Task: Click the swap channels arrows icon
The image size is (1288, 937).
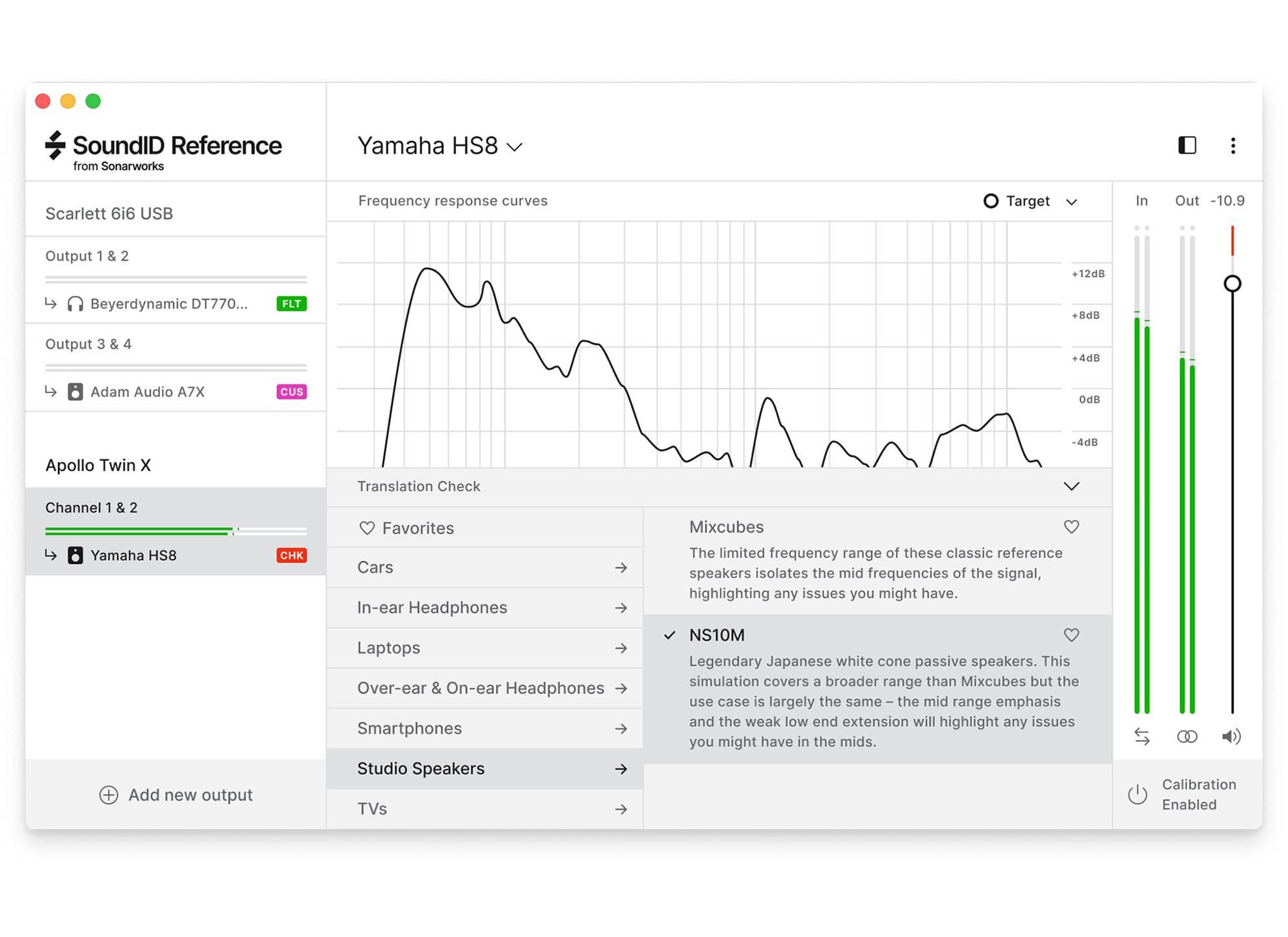Action: 1142,736
